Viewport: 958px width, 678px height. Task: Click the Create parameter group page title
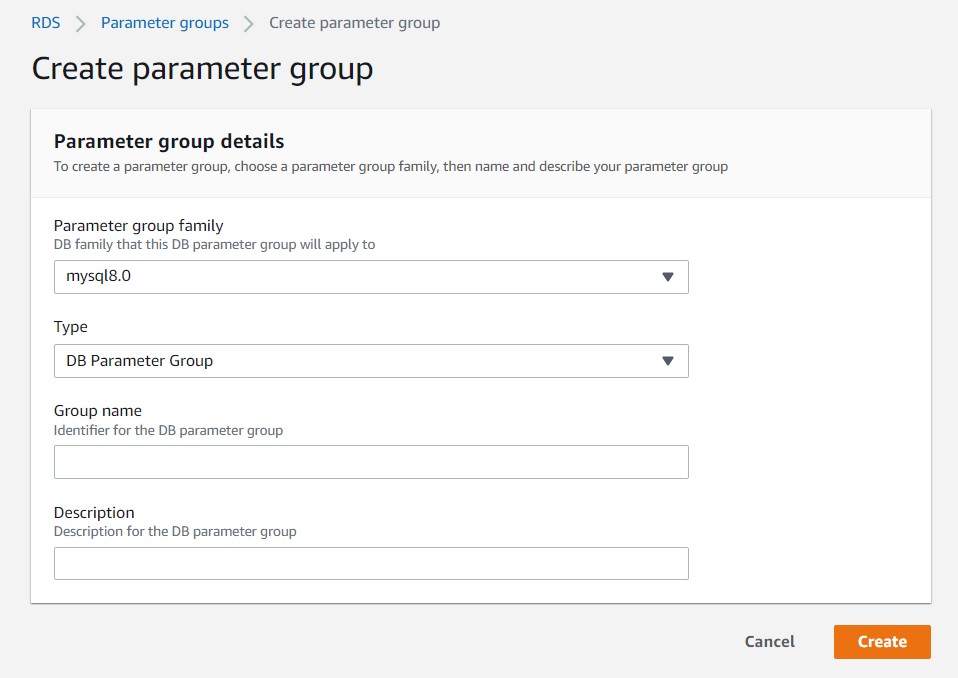pos(203,68)
